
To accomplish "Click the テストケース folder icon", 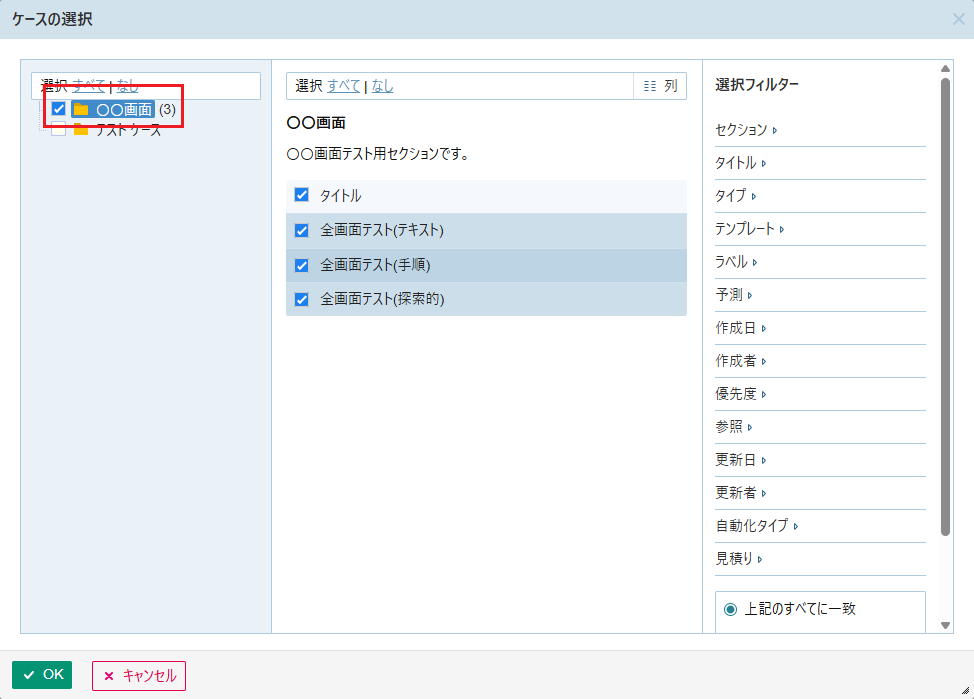I will 81,130.
